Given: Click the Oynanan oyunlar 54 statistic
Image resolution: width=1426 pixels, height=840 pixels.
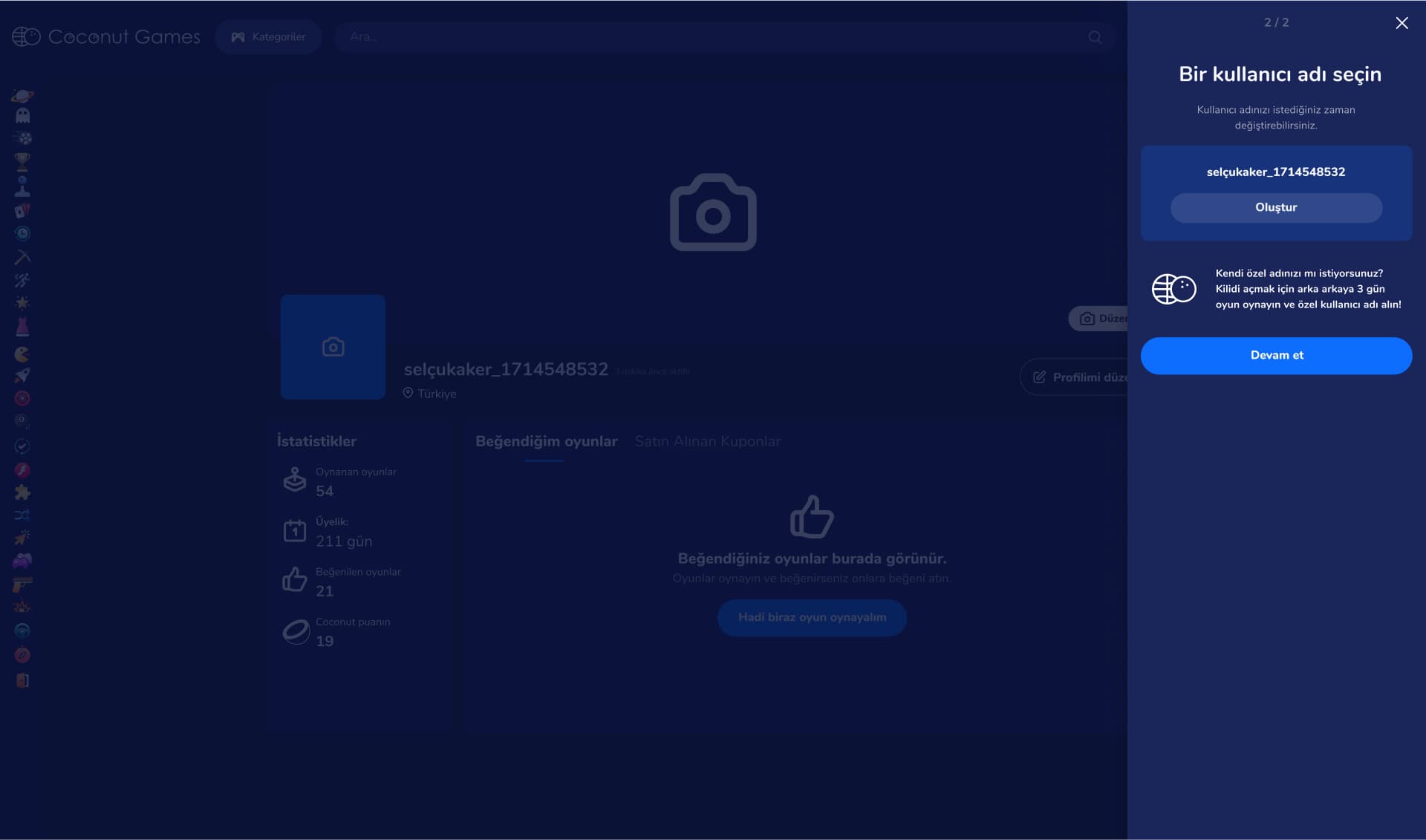Looking at the screenshot, I should (x=339, y=482).
